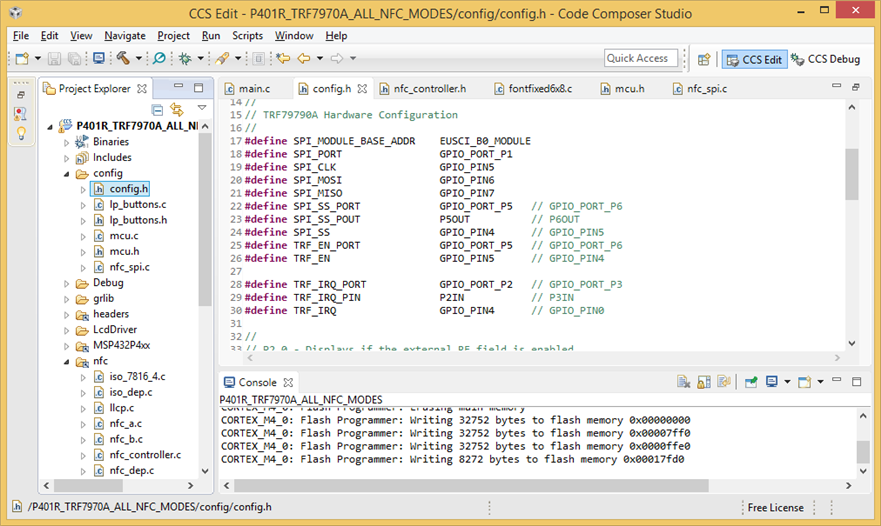Click the Back navigation arrow icon

[x=305, y=59]
